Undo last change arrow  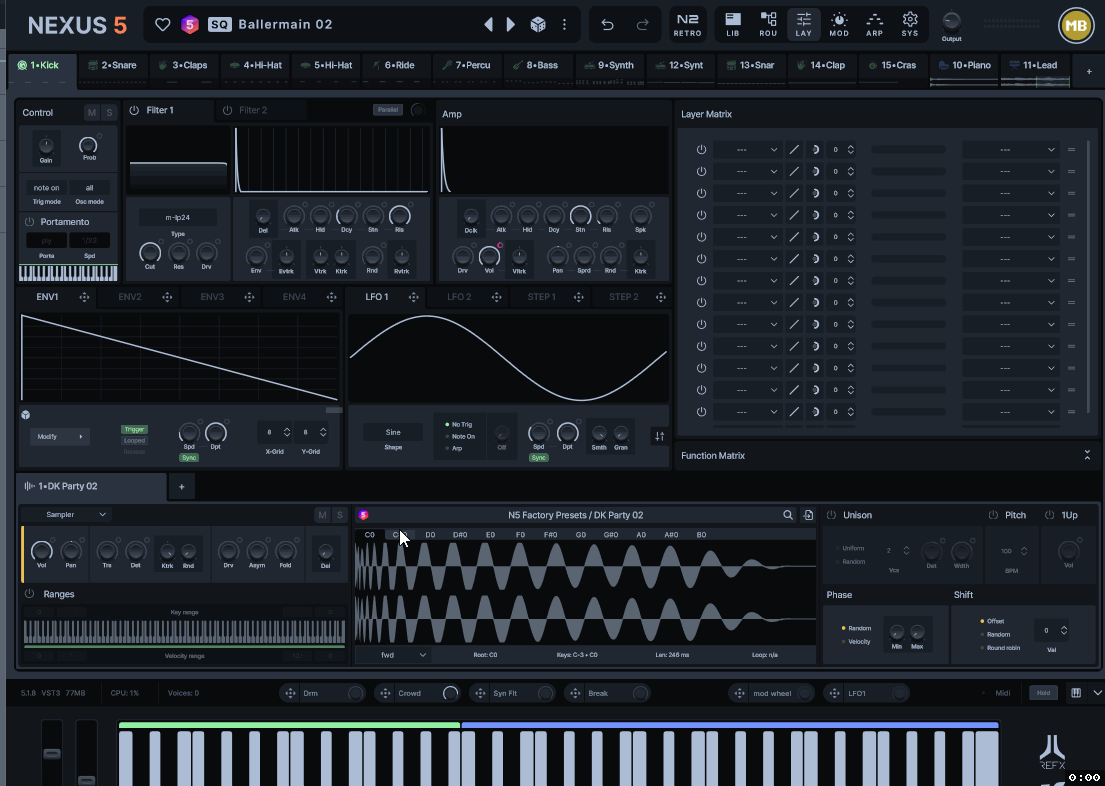(x=607, y=25)
